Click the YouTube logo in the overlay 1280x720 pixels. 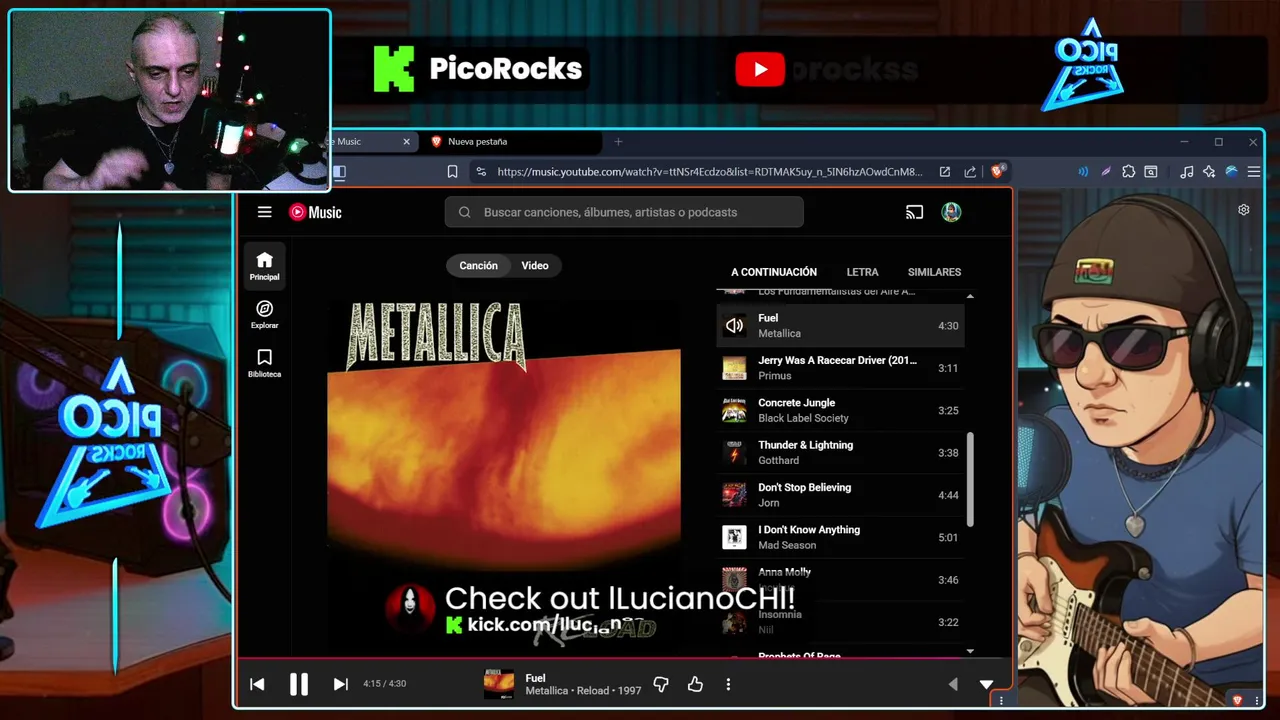point(760,69)
